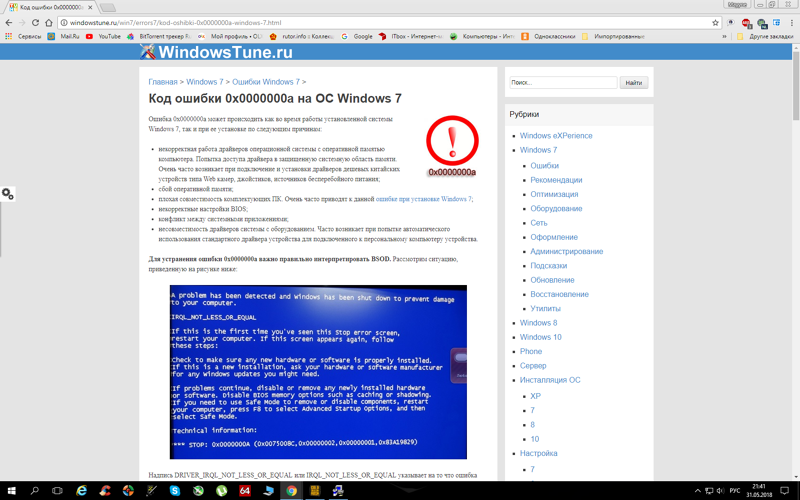The height and width of the screenshot is (500, 800).
Task: Open Настройка category
Action: click(538, 453)
